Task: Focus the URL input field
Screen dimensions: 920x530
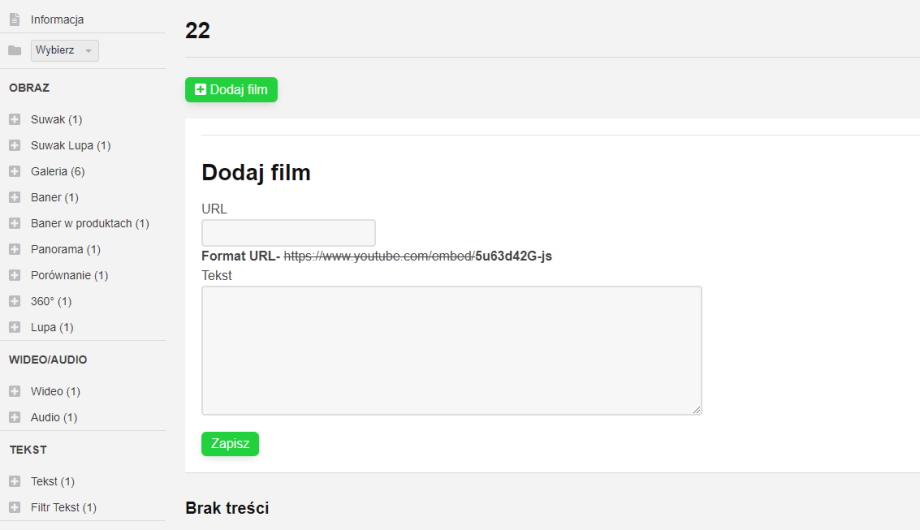Action: 288,233
